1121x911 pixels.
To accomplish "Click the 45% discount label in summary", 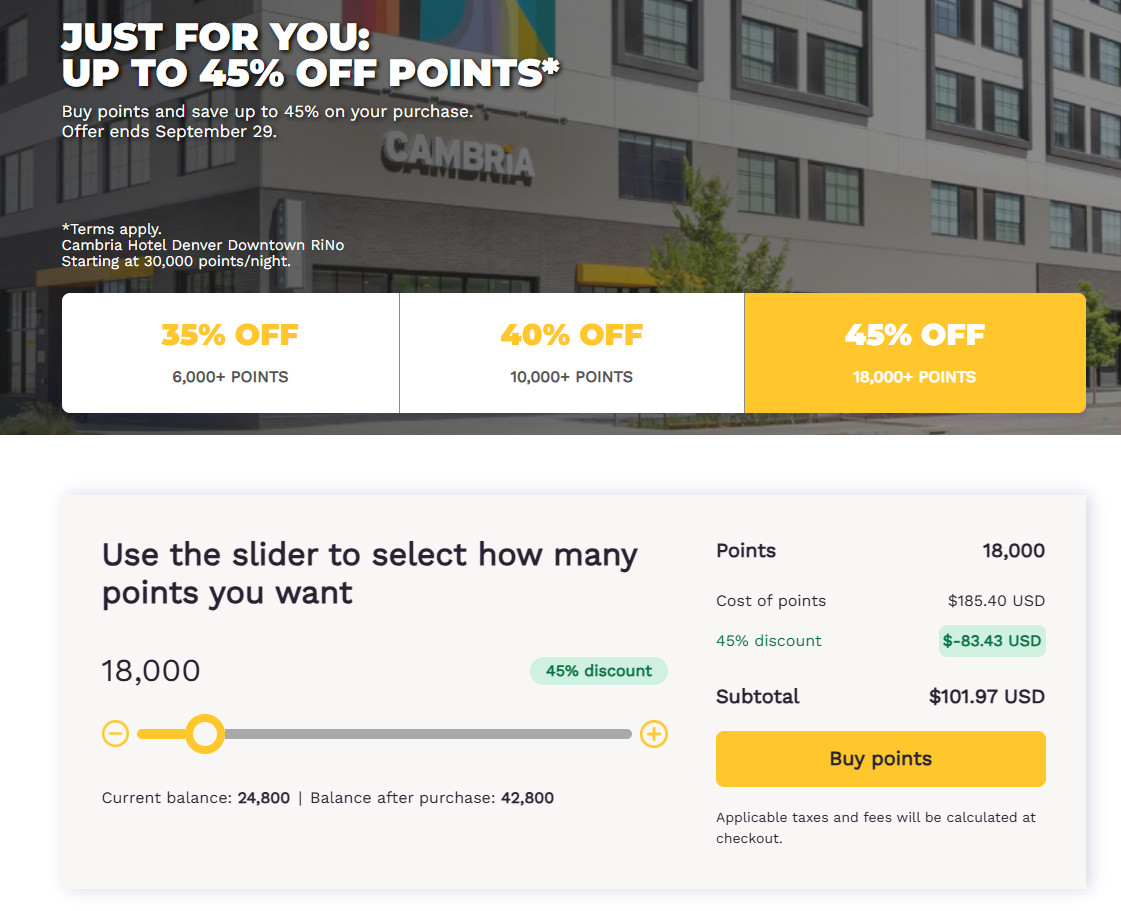I will click(x=769, y=641).
